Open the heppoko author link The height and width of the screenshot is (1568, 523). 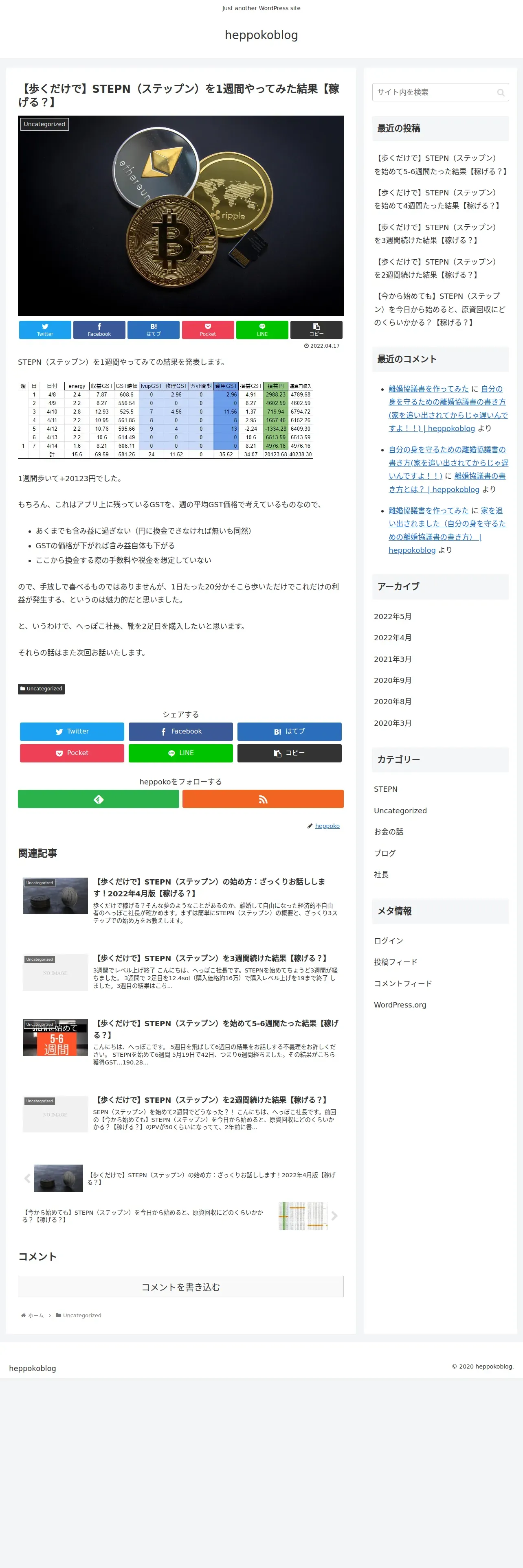coord(327,826)
